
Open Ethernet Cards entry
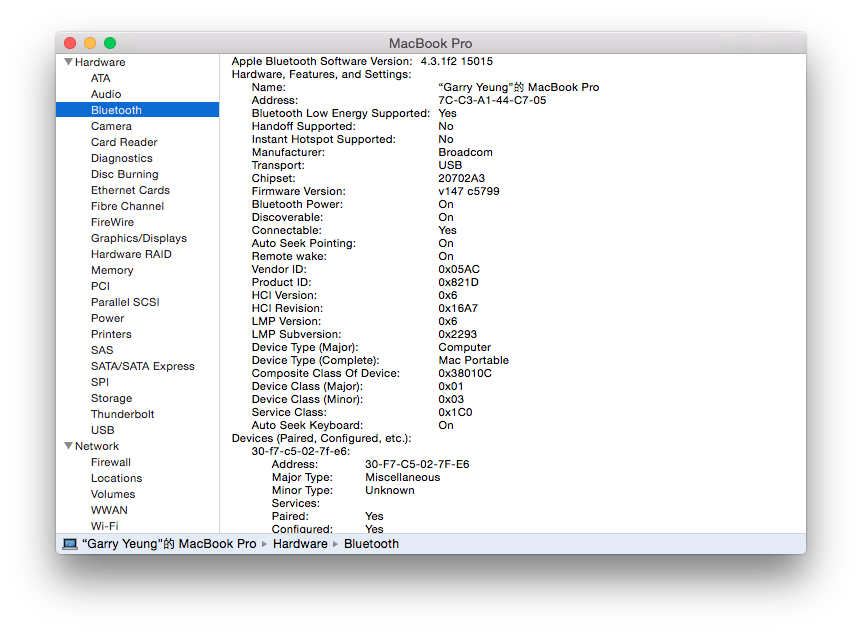click(x=130, y=190)
